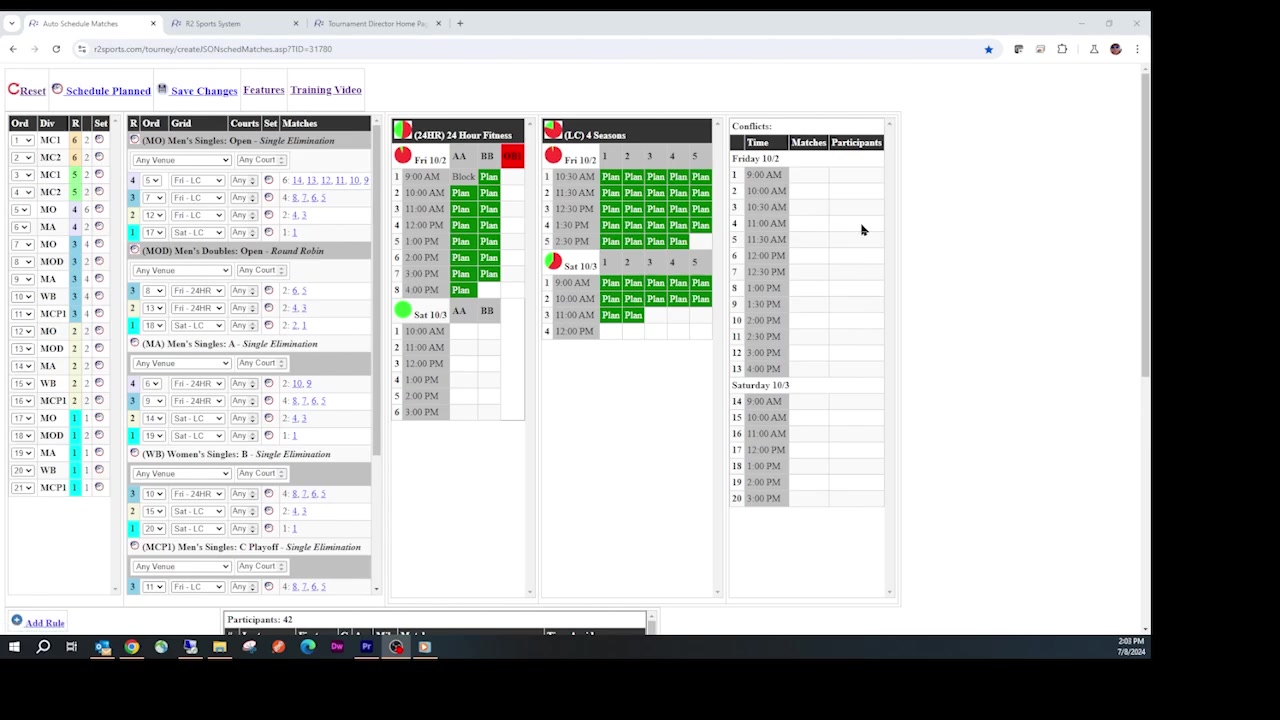Switch to Tournament Director Home Page tab

[x=375, y=23]
